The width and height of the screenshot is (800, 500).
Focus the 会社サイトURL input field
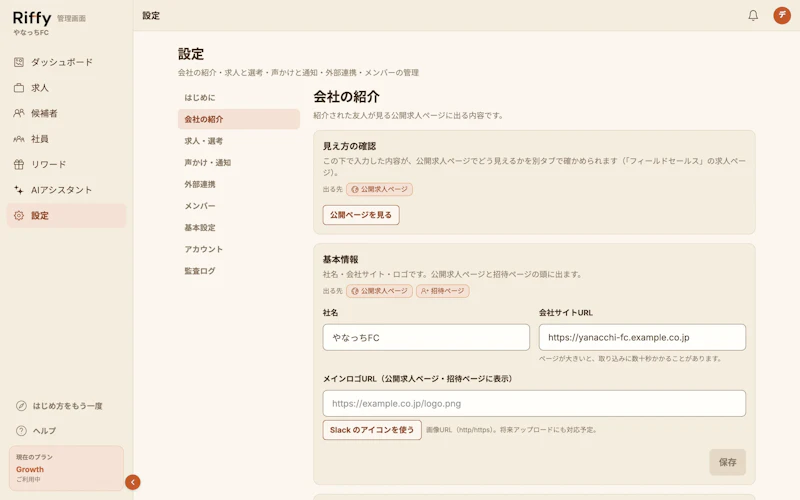pyautogui.click(x=642, y=337)
